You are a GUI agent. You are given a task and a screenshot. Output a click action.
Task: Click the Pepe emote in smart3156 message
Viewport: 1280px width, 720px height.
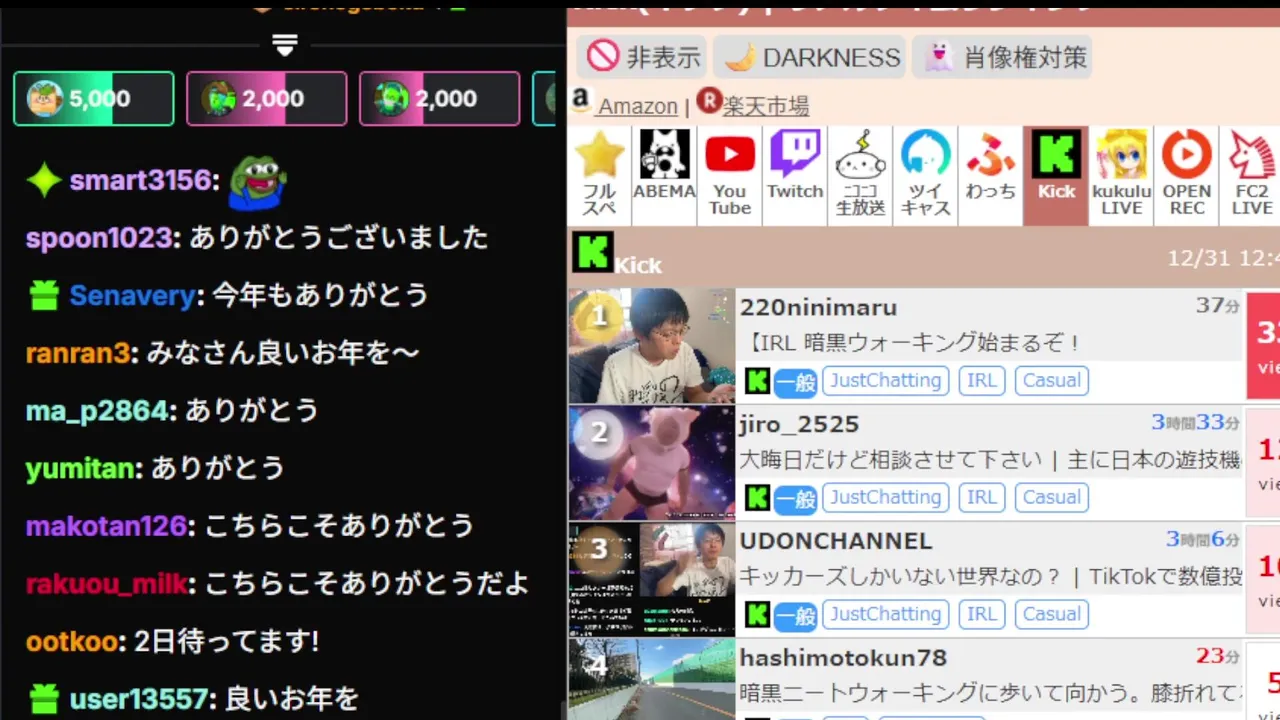click(257, 181)
